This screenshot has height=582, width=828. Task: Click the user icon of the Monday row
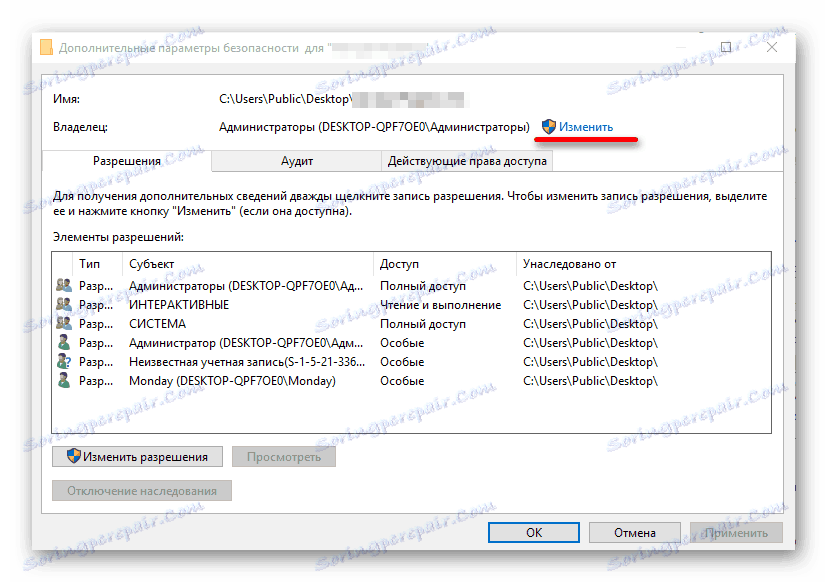pos(64,381)
